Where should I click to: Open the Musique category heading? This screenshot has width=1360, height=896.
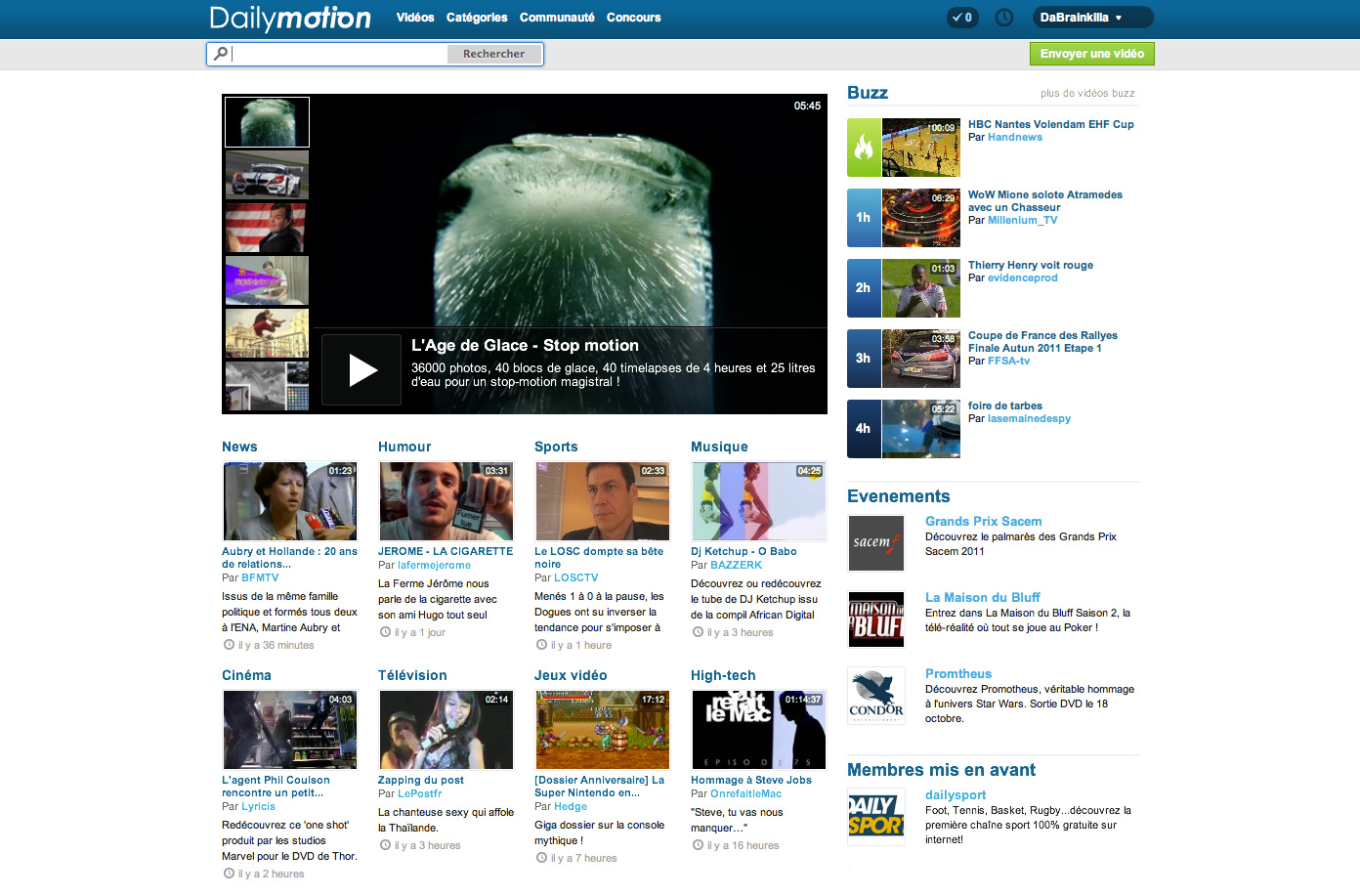coord(719,447)
